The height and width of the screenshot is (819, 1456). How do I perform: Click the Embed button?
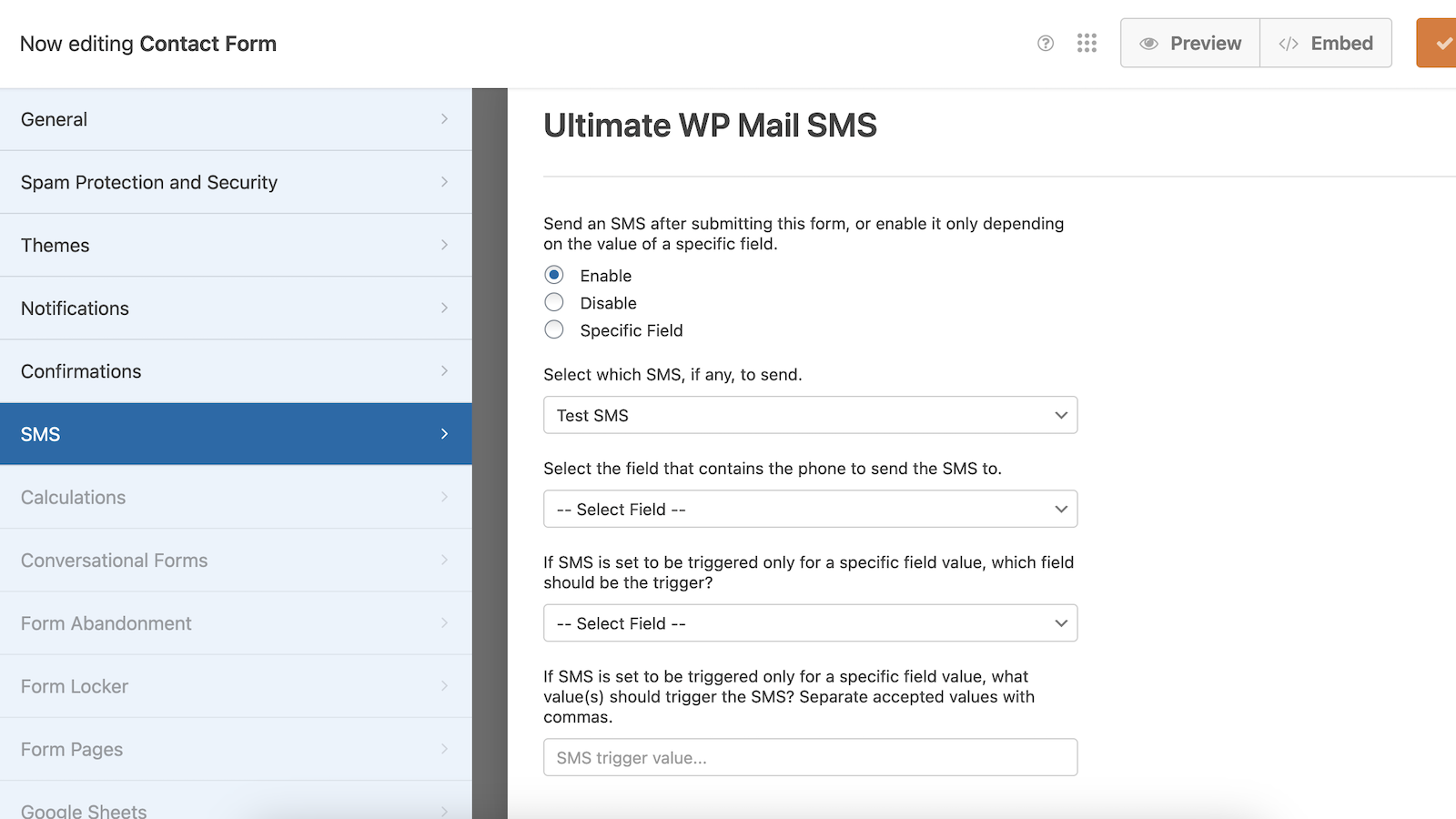(1326, 43)
